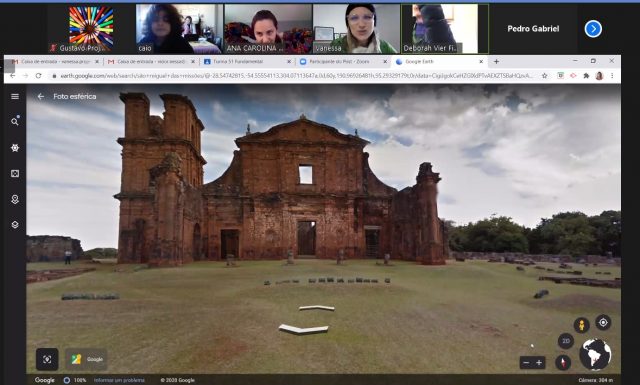The width and height of the screenshot is (640, 385).
Task: Click the nearer forward navigation chevron
Action: [303, 329]
